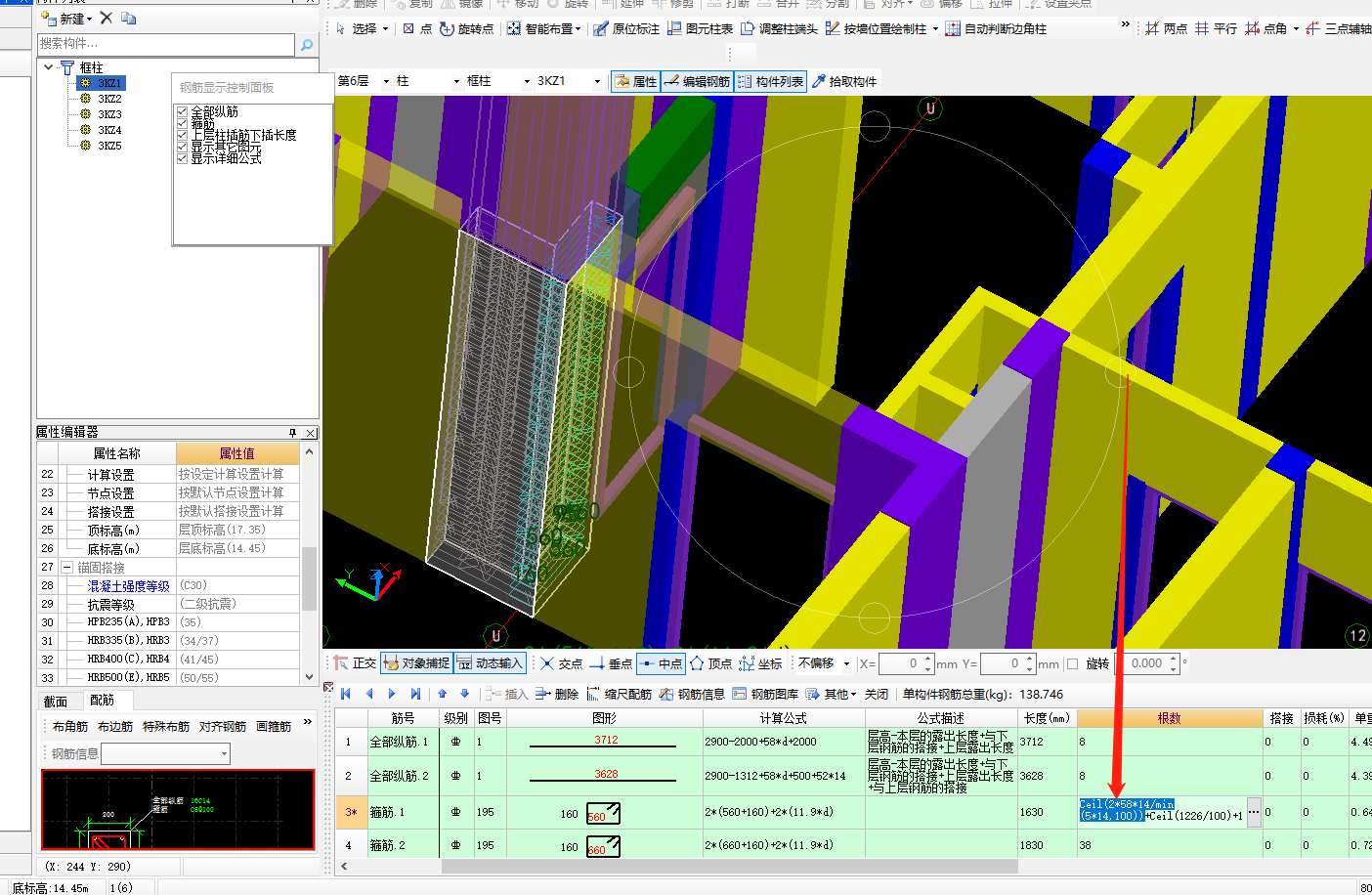Open the 图元柱表 column table

tap(700, 29)
